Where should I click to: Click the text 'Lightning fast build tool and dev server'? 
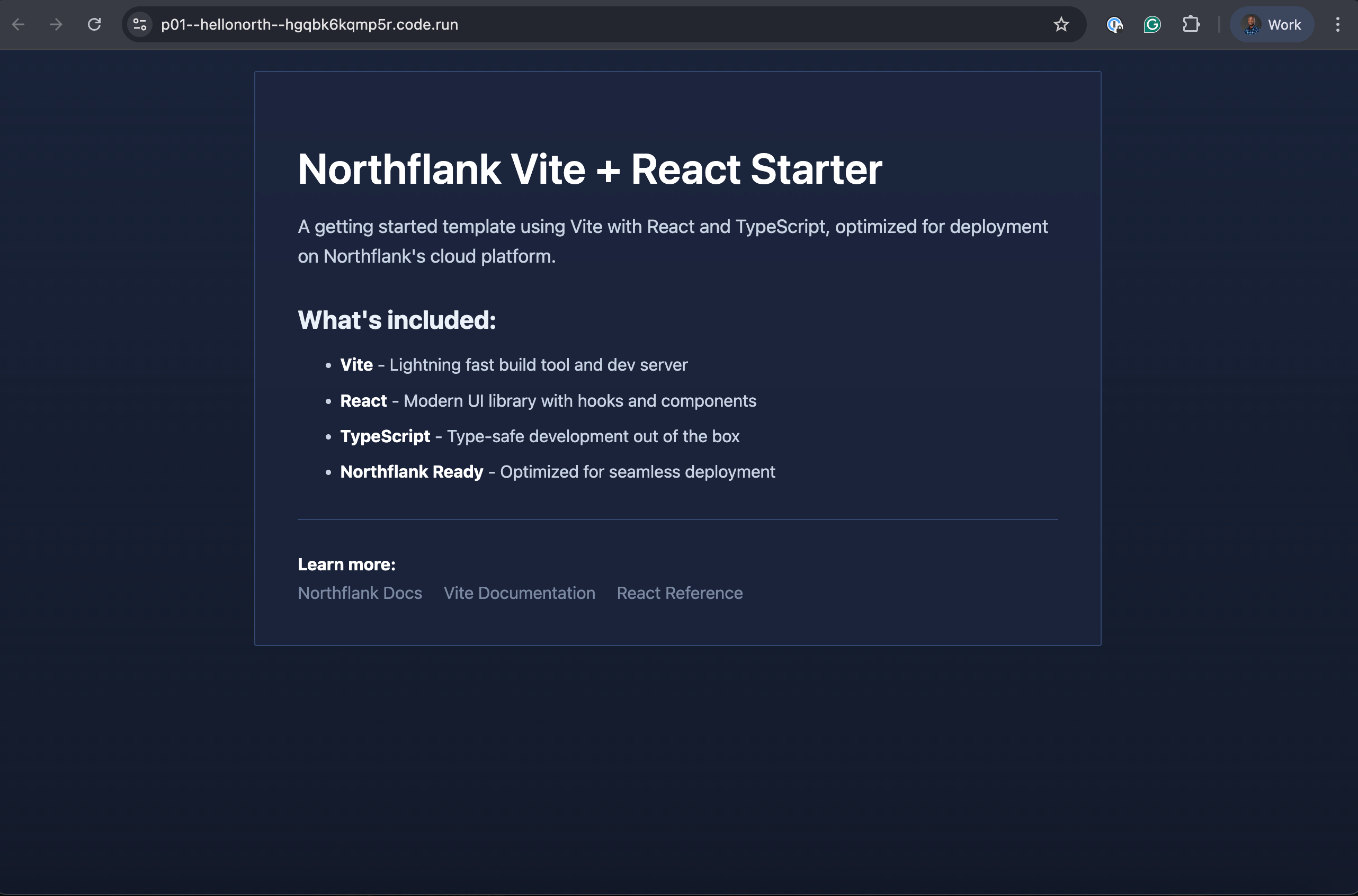(x=539, y=364)
